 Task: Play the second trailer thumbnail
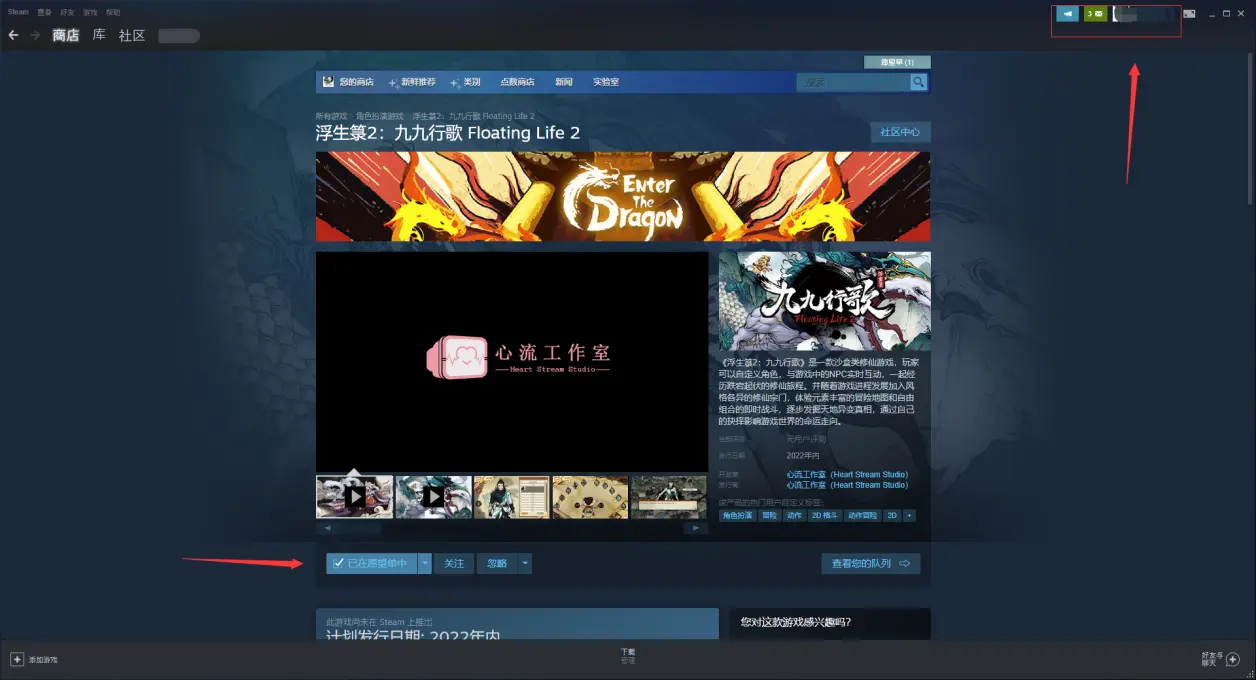(x=433, y=496)
